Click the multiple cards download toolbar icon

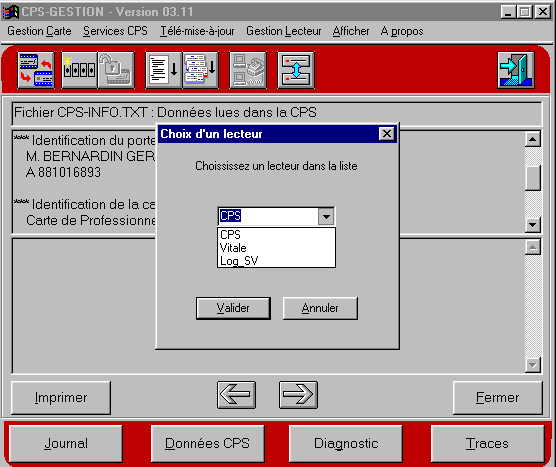(x=200, y=70)
